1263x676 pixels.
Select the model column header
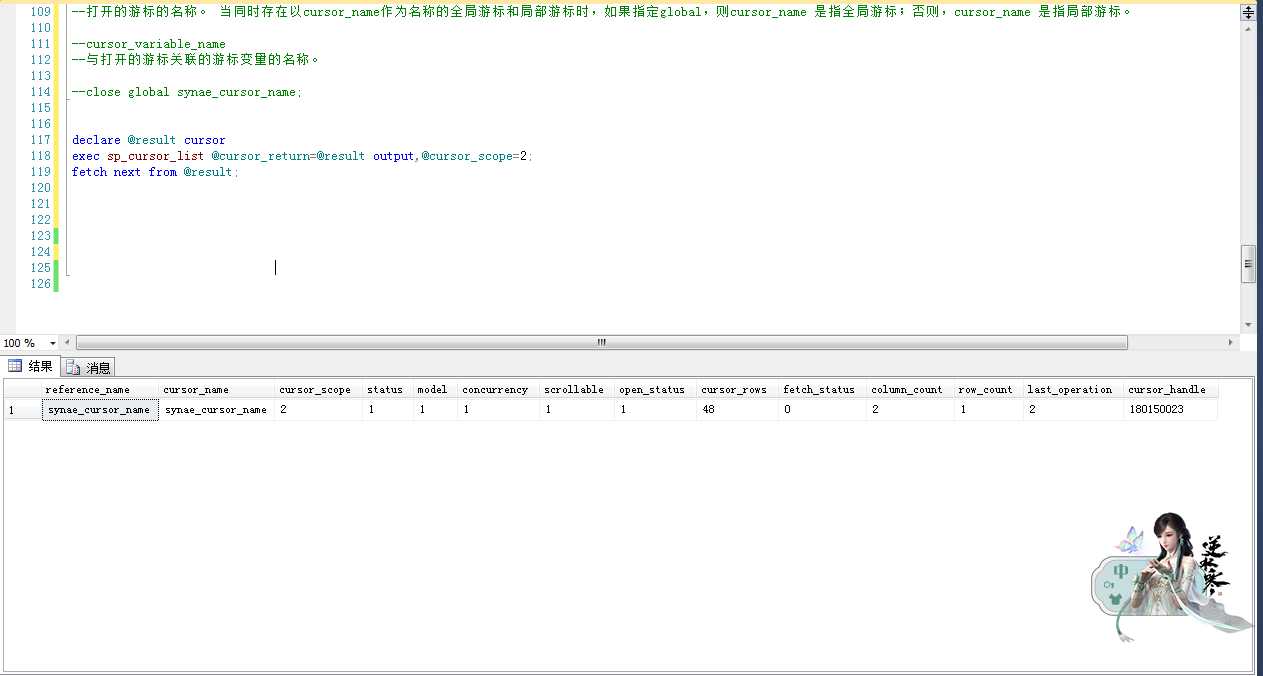(x=435, y=390)
